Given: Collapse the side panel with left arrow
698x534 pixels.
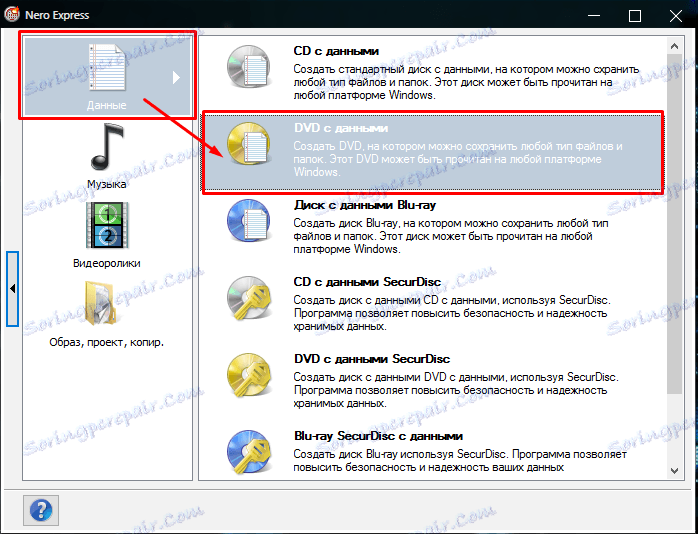Looking at the screenshot, I should [x=12, y=289].
